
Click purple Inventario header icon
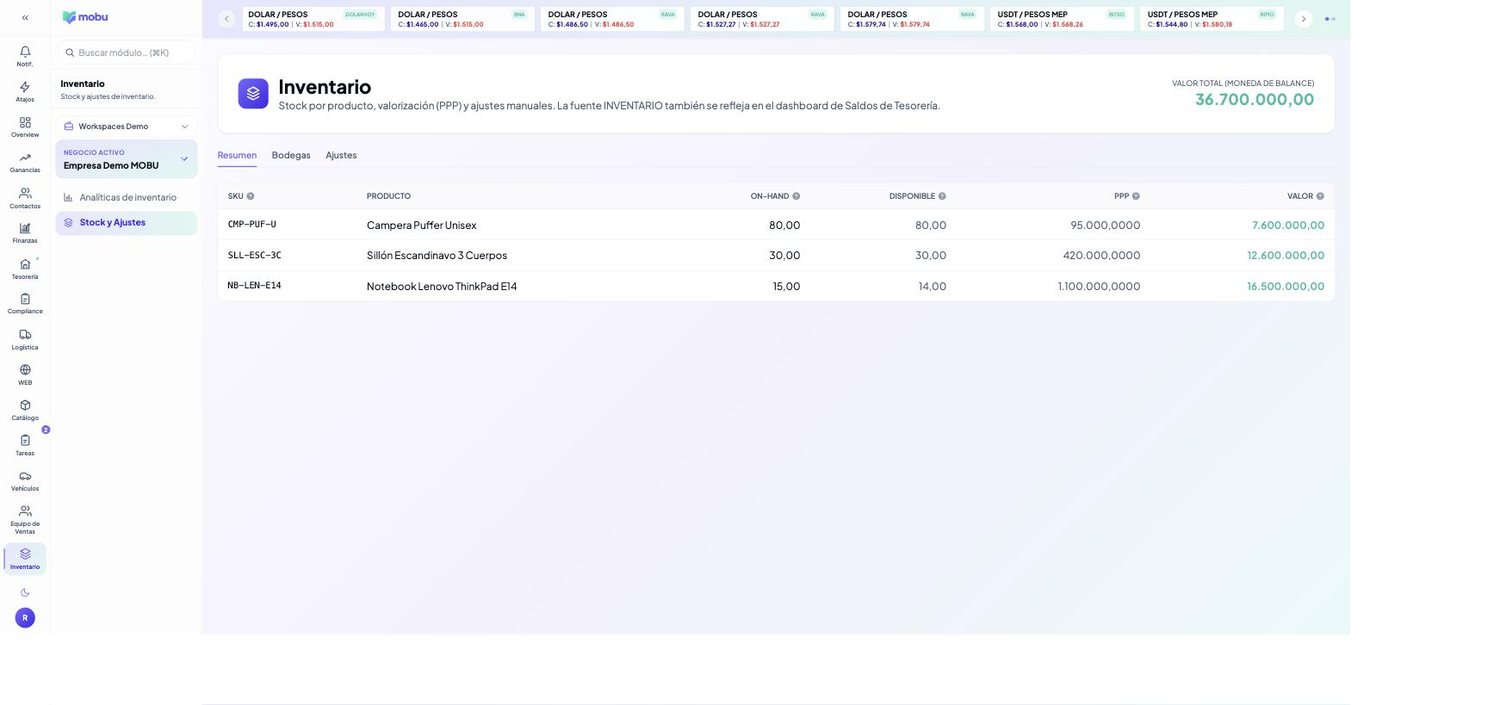[x=253, y=93]
